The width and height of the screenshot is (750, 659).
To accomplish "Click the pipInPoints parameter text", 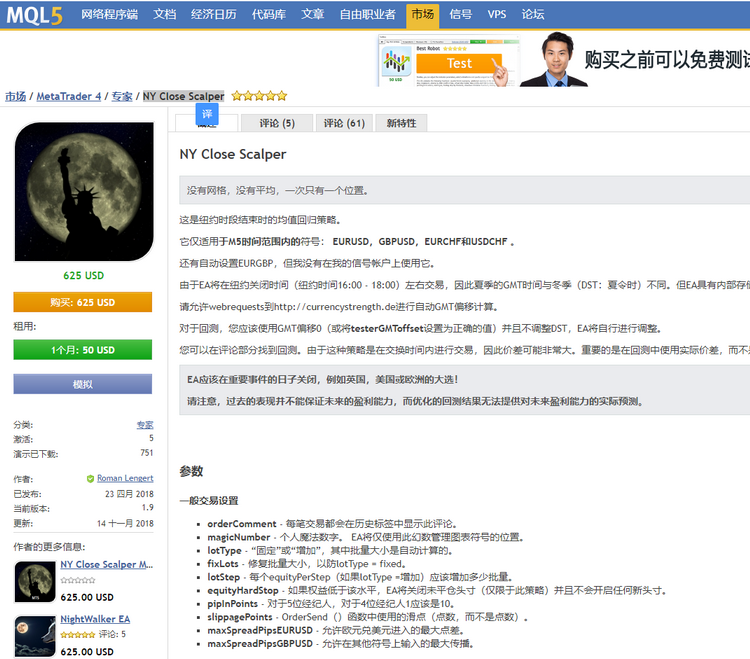I will point(232,604).
